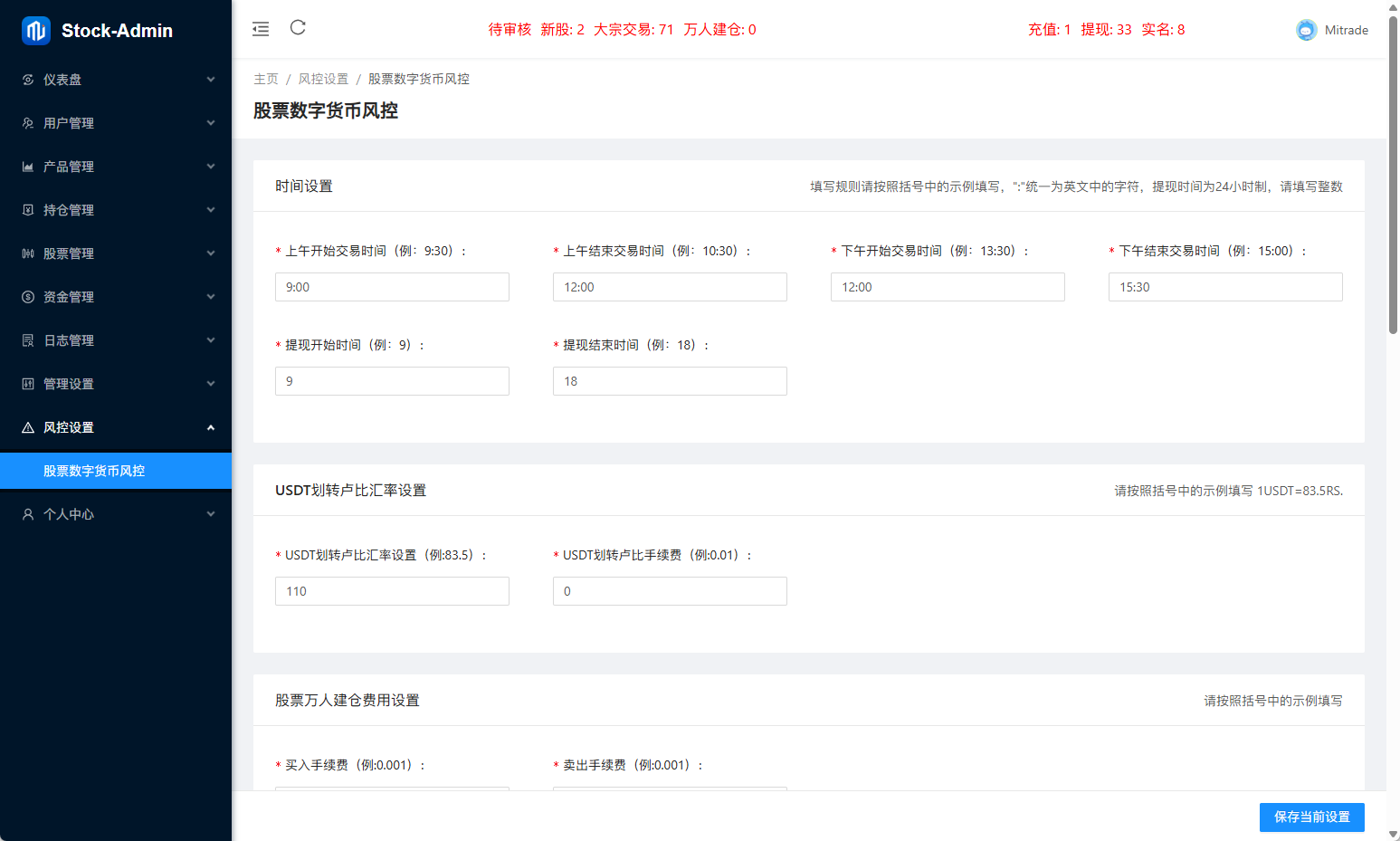1400x841 pixels.
Task: Expand the 管理设置 chevron
Action: (211, 384)
